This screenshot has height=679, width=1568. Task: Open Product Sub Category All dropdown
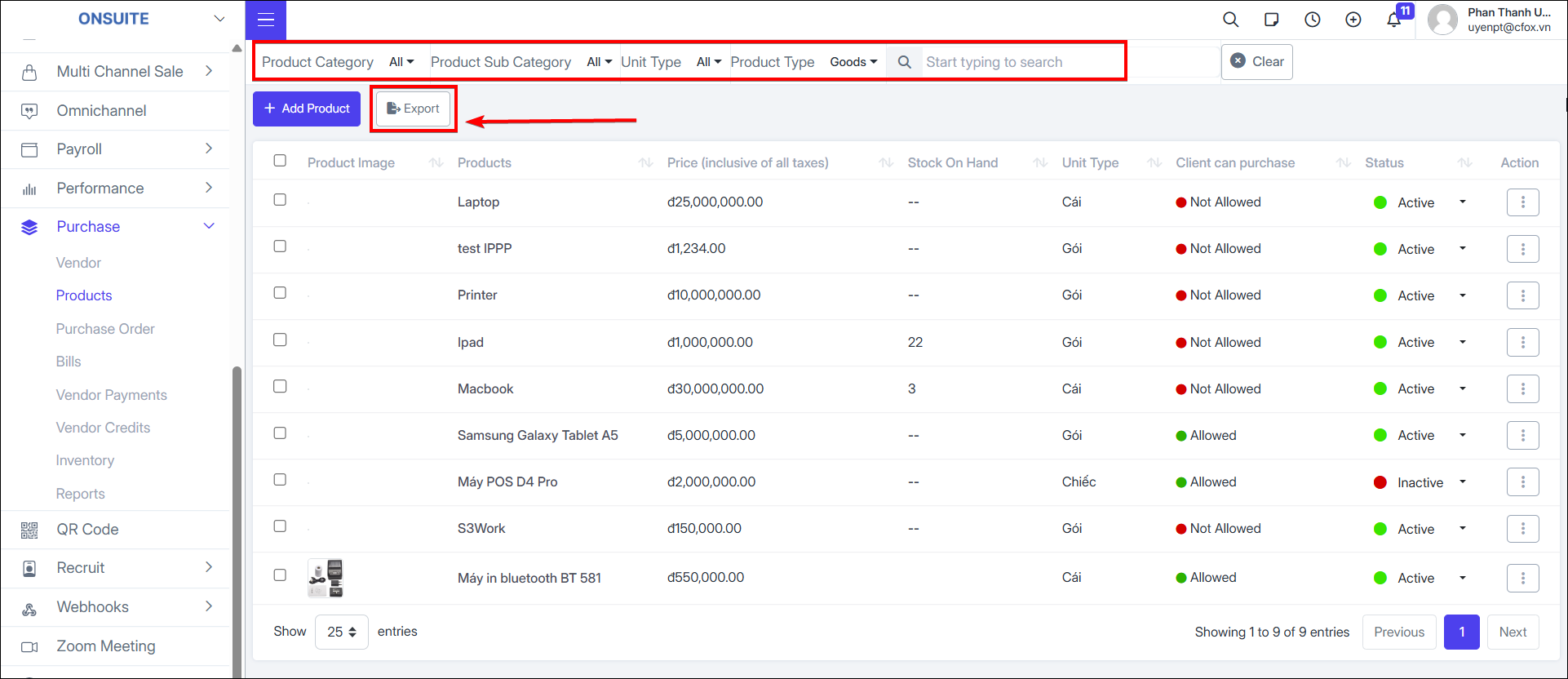(600, 62)
